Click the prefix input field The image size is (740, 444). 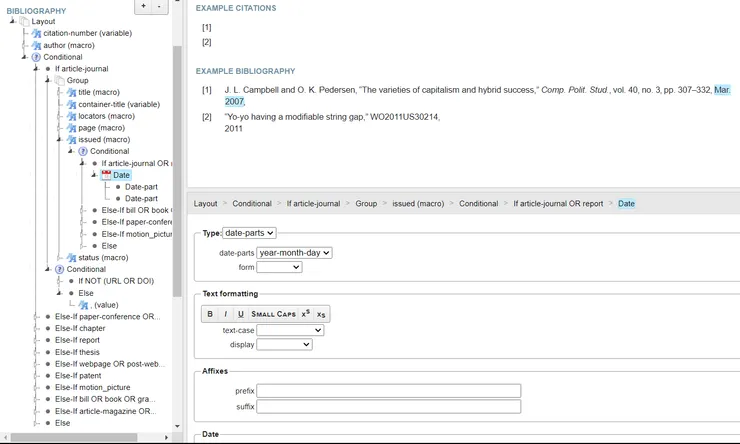point(388,391)
